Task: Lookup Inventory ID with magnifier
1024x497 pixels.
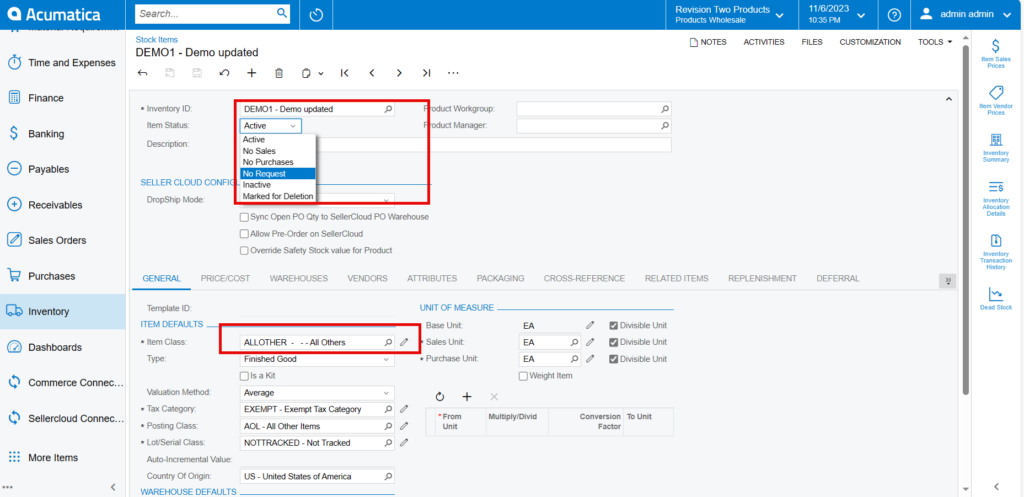Action: 388,109
